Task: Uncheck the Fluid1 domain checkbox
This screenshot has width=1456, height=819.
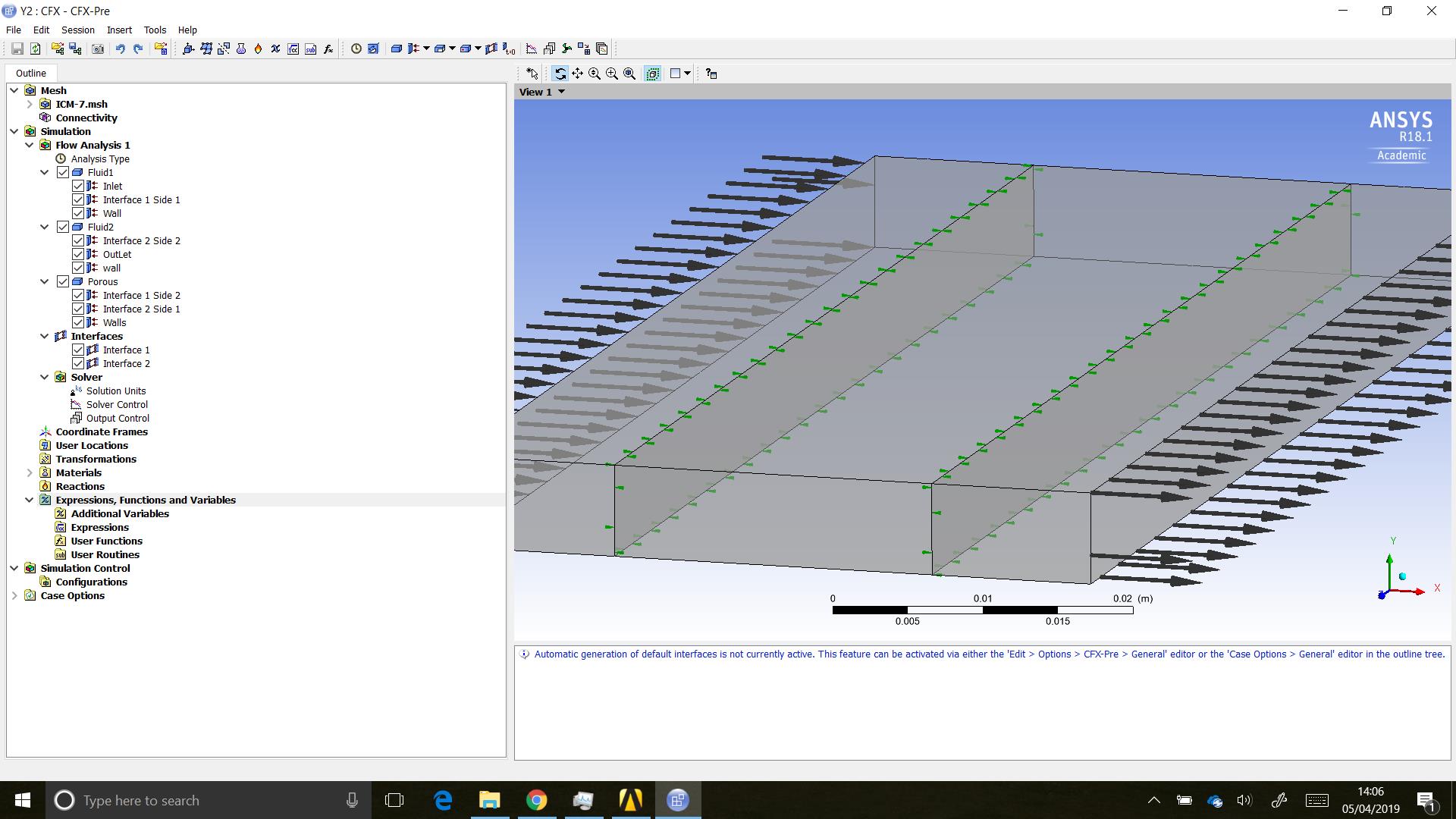Action: pyautogui.click(x=63, y=172)
